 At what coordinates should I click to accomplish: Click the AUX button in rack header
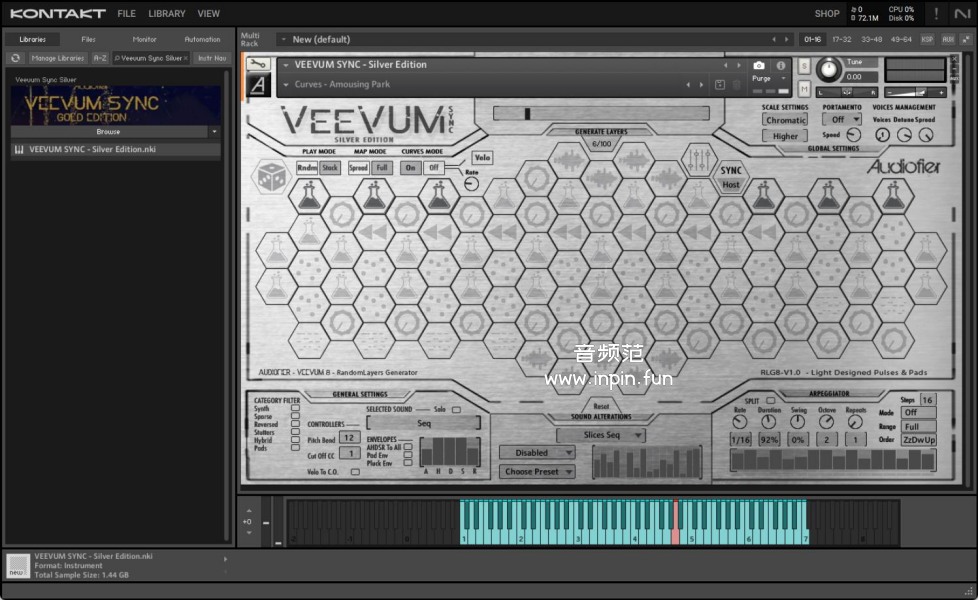(948, 39)
